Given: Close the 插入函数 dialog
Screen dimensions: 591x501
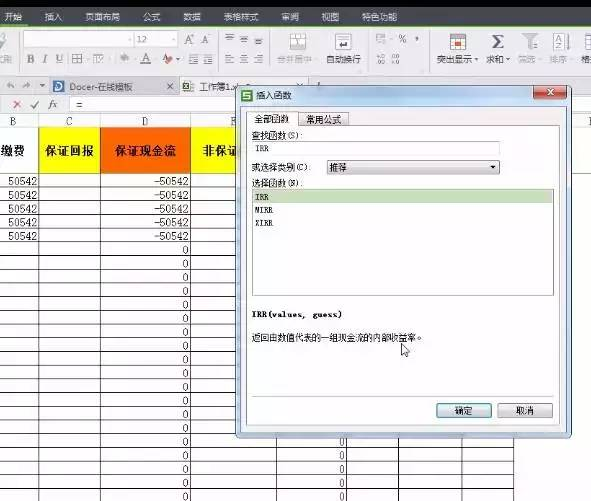Looking at the screenshot, I should (x=550, y=92).
